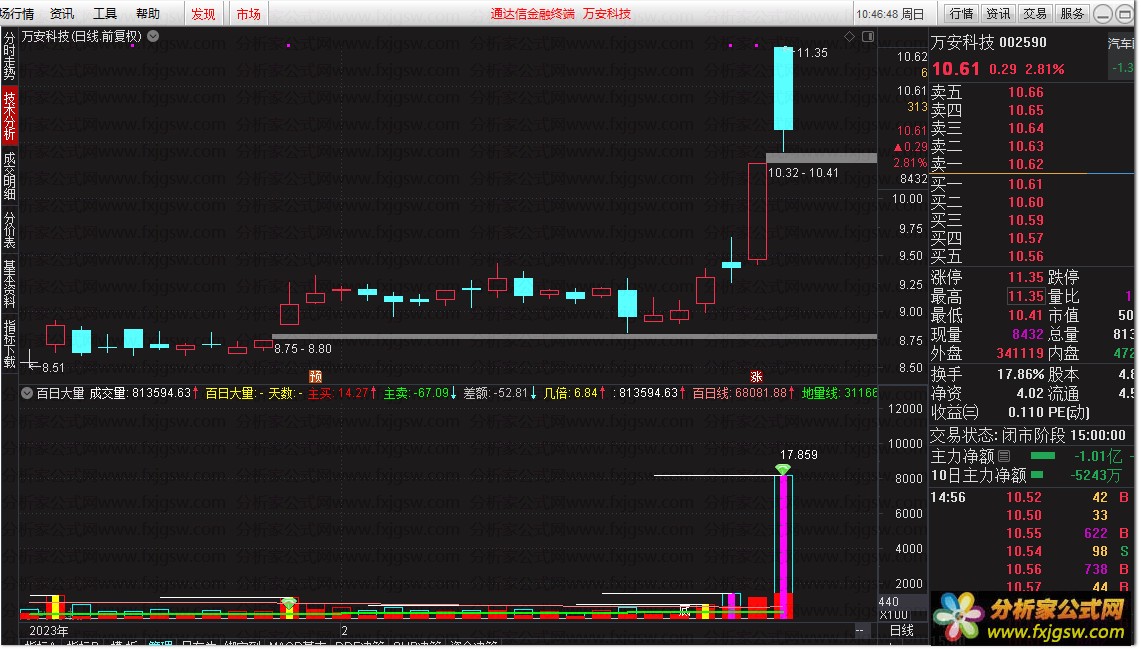Click the 最低 10.41 value
Screen dimensions: 1141x649
click(1025, 315)
